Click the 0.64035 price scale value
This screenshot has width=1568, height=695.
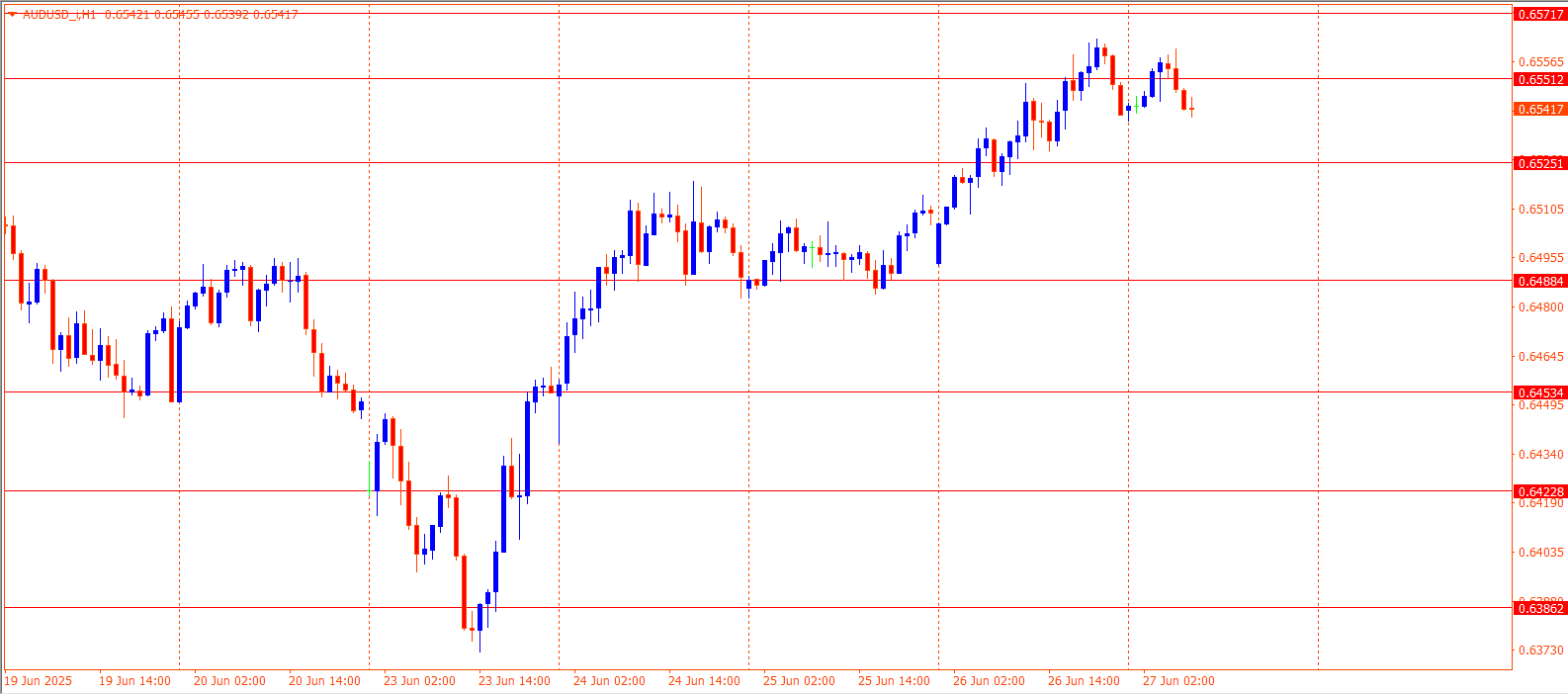(x=1540, y=552)
